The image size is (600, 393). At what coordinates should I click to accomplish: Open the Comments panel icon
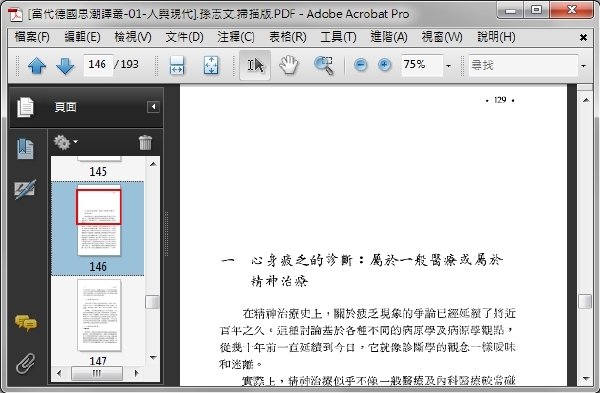[x=26, y=323]
